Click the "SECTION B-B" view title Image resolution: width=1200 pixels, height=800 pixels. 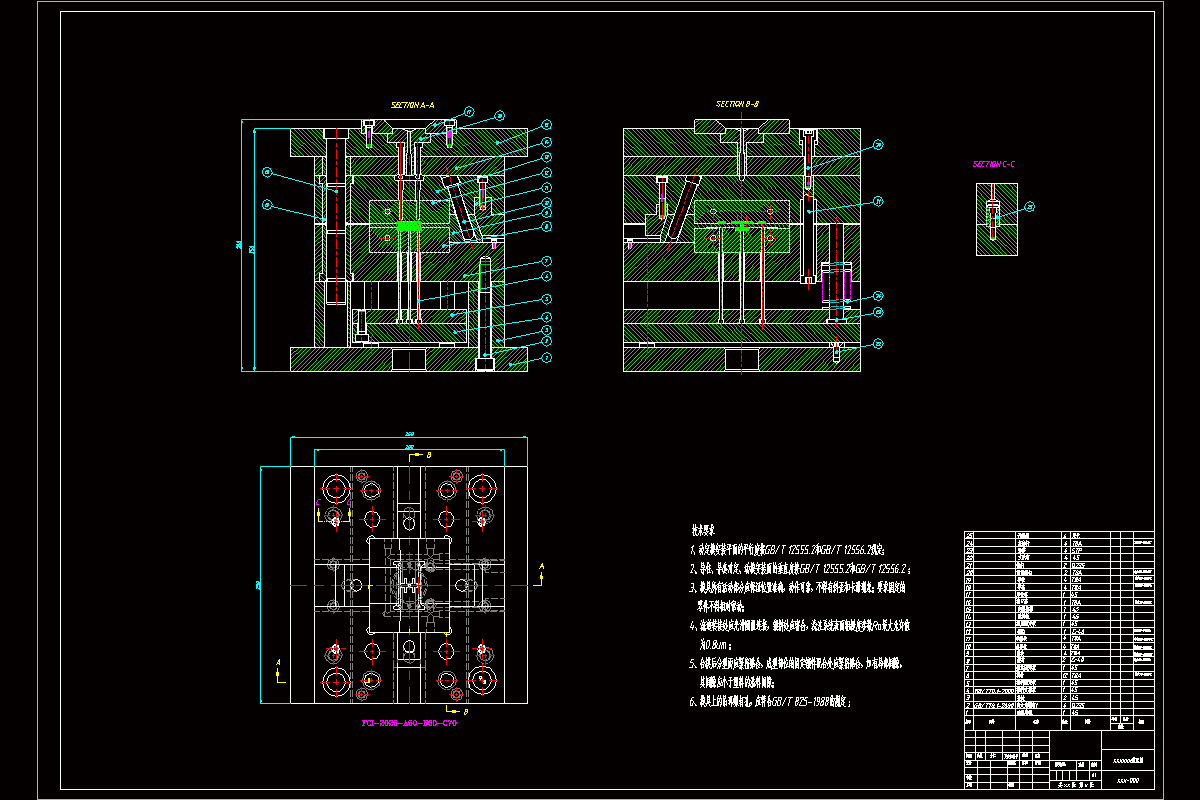click(739, 104)
